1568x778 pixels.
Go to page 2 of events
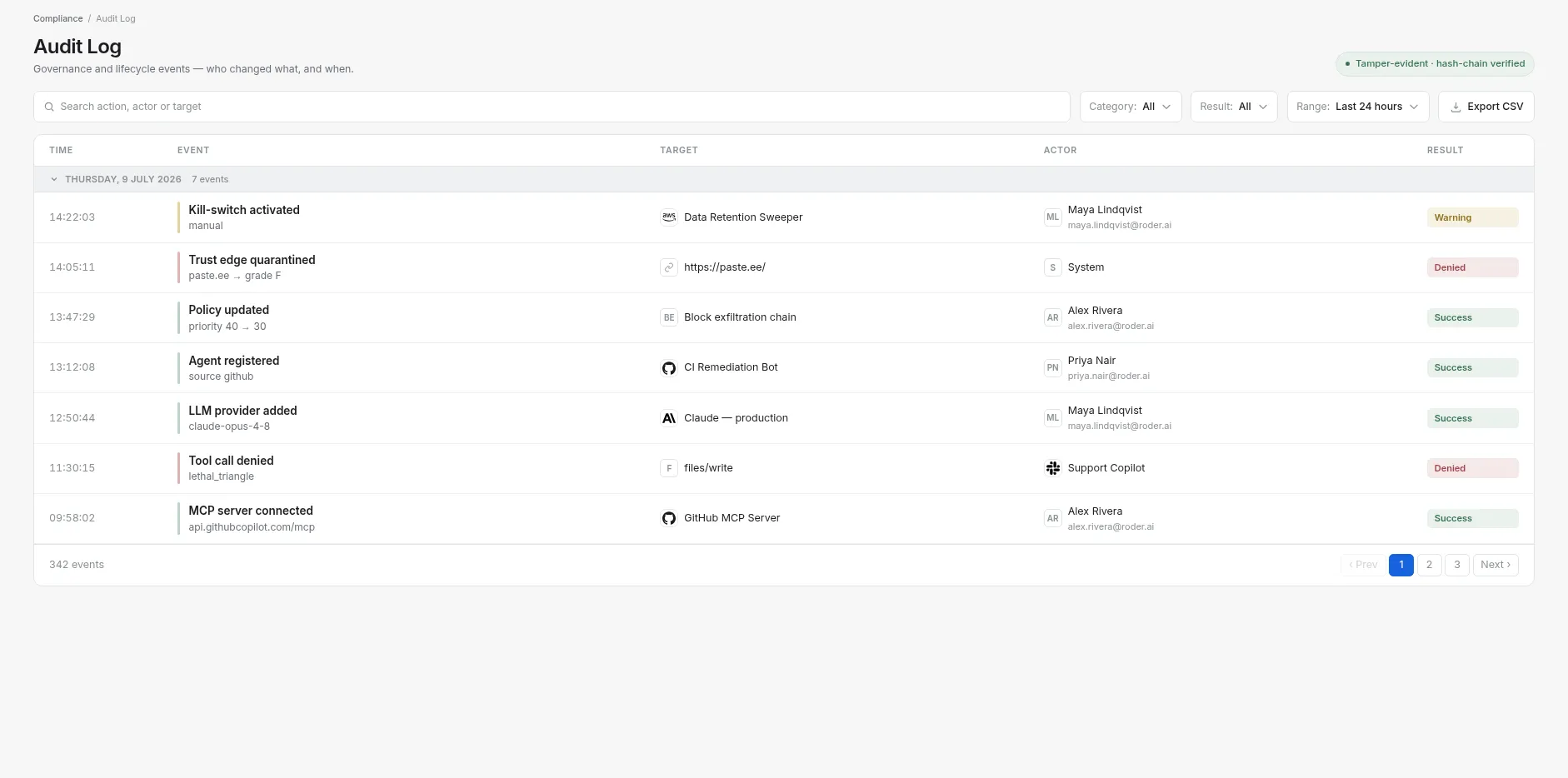click(x=1429, y=565)
